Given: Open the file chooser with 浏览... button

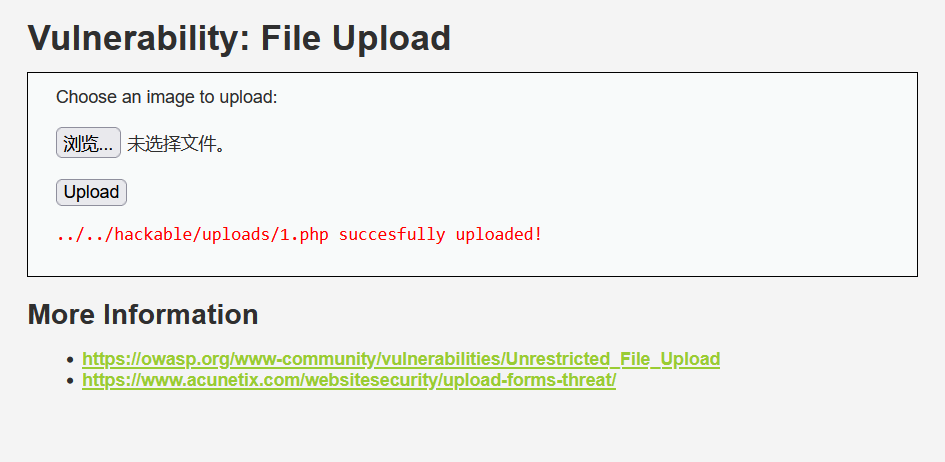Looking at the screenshot, I should [88, 143].
